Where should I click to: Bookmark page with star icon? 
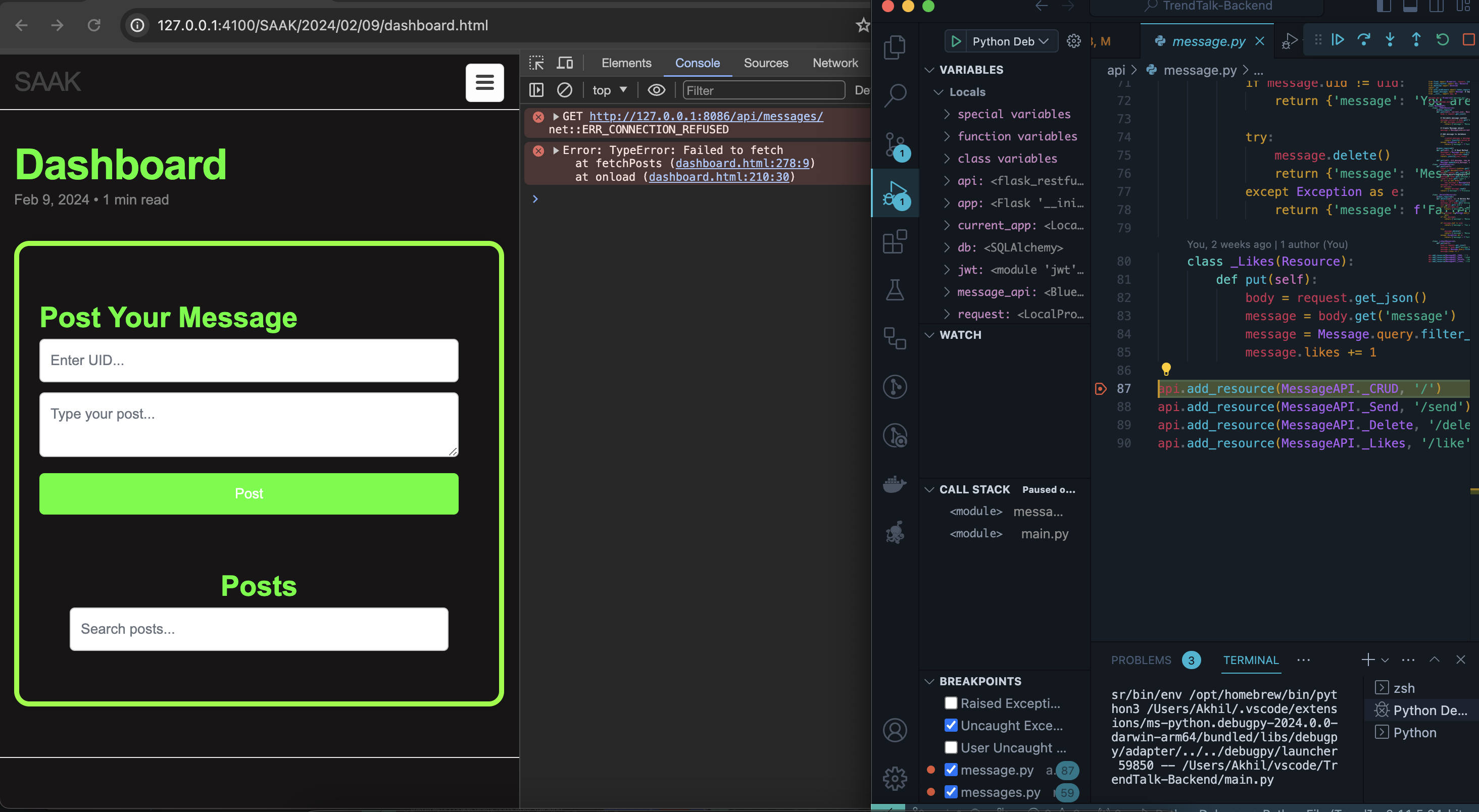(x=862, y=25)
